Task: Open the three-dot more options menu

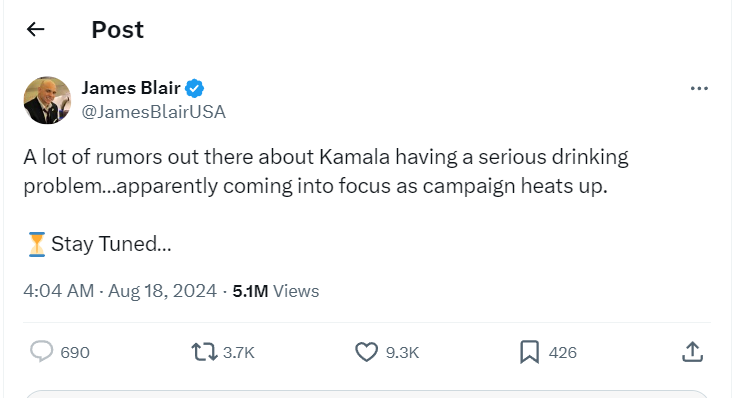Action: click(699, 88)
